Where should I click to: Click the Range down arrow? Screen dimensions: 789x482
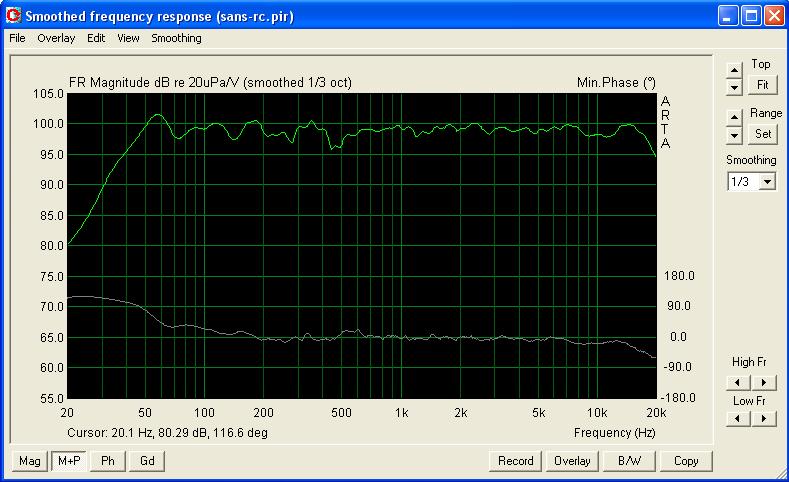(734, 135)
